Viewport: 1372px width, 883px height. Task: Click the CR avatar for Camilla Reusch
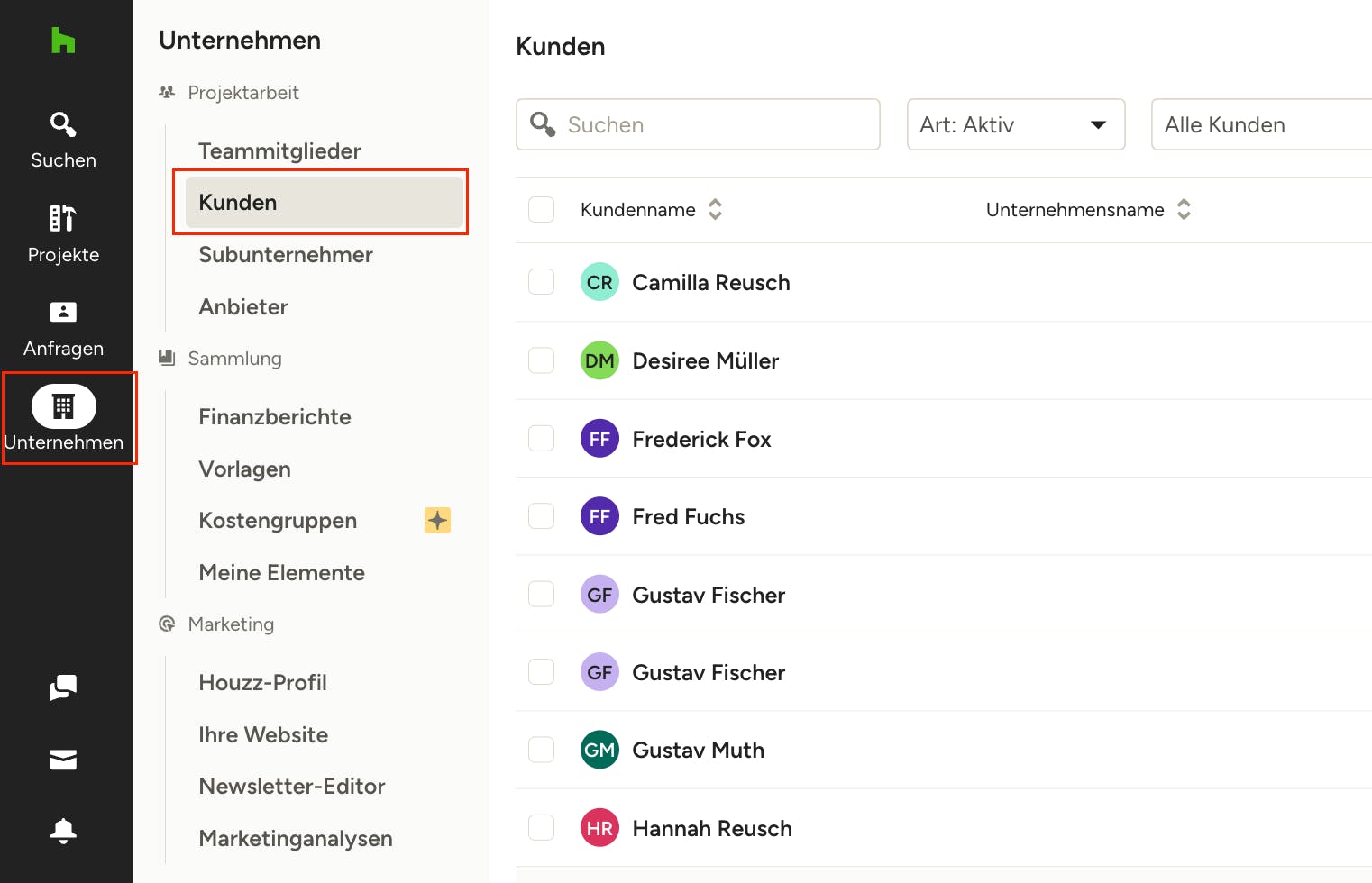[599, 282]
